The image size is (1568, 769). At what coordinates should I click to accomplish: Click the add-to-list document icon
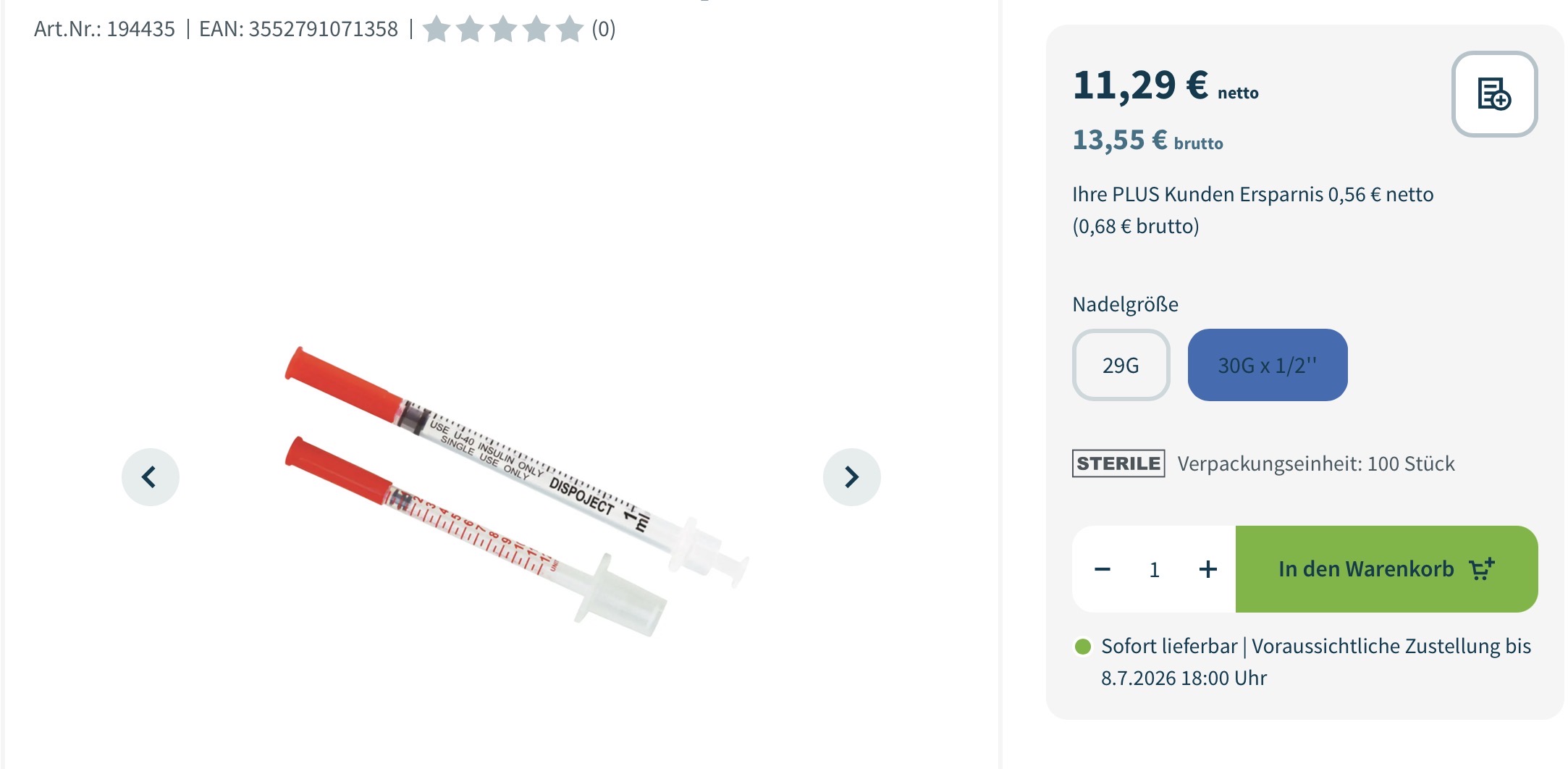[x=1494, y=94]
